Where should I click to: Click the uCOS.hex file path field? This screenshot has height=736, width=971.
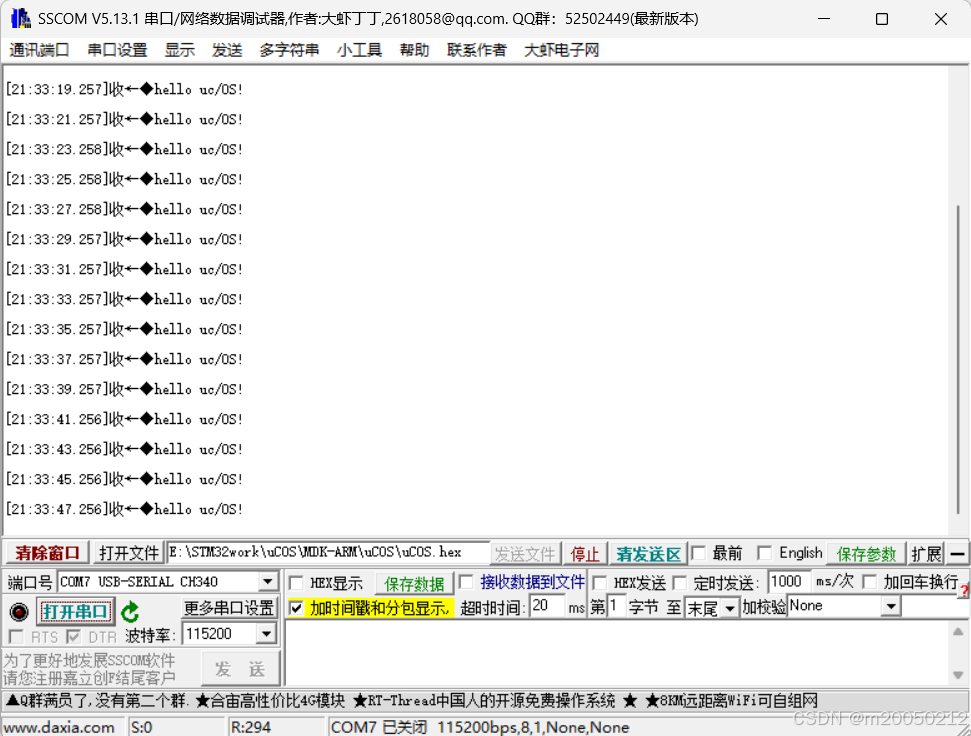point(328,553)
